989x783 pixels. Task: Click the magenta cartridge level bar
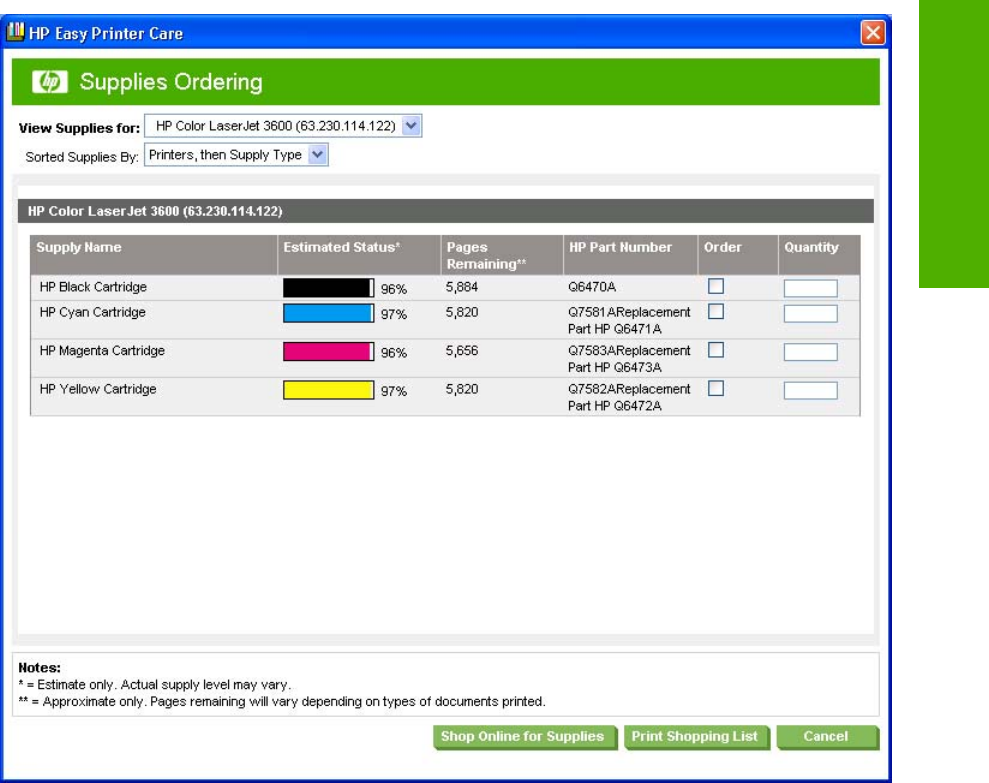[329, 351]
